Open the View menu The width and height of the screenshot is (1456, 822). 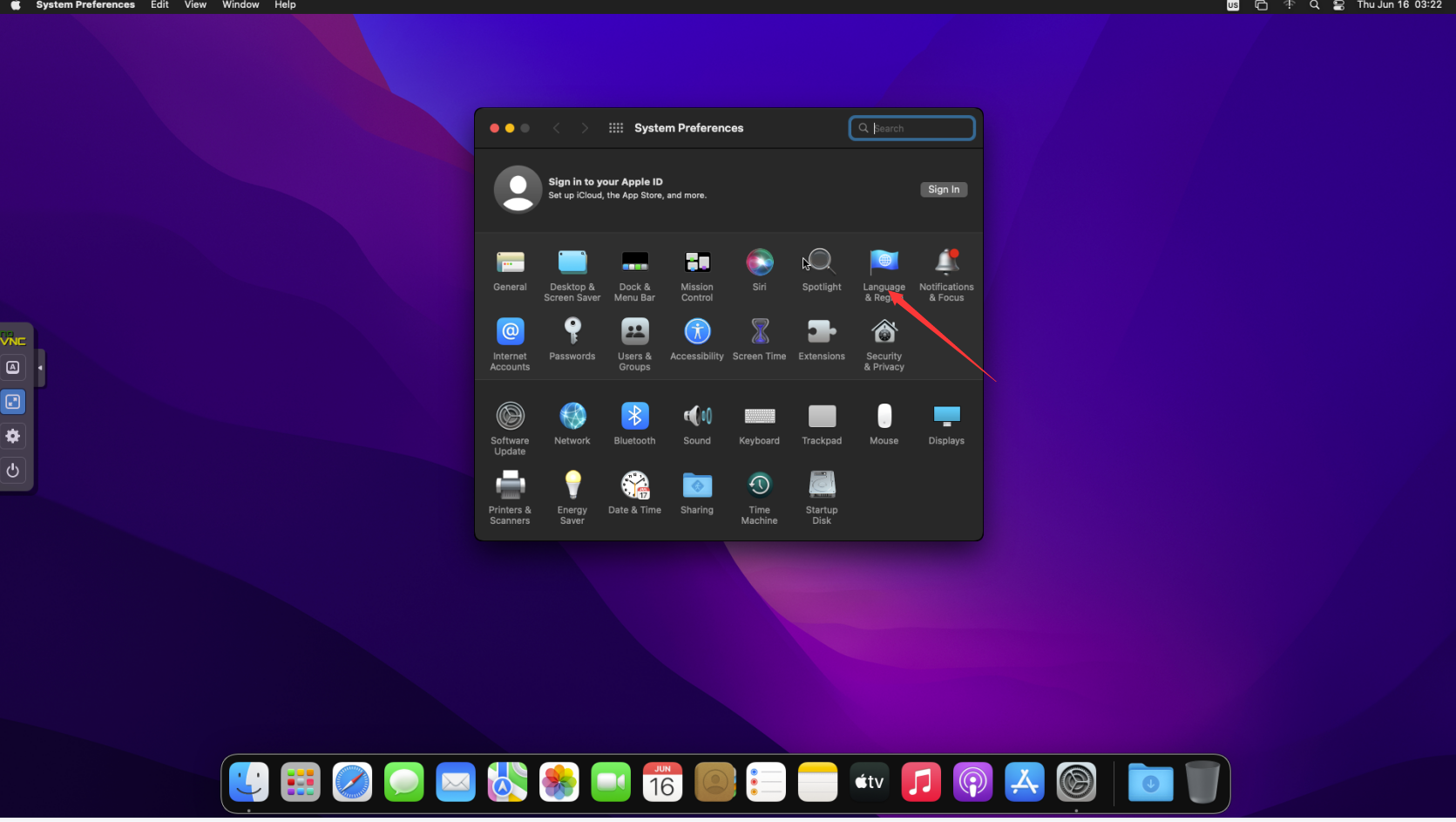(195, 5)
